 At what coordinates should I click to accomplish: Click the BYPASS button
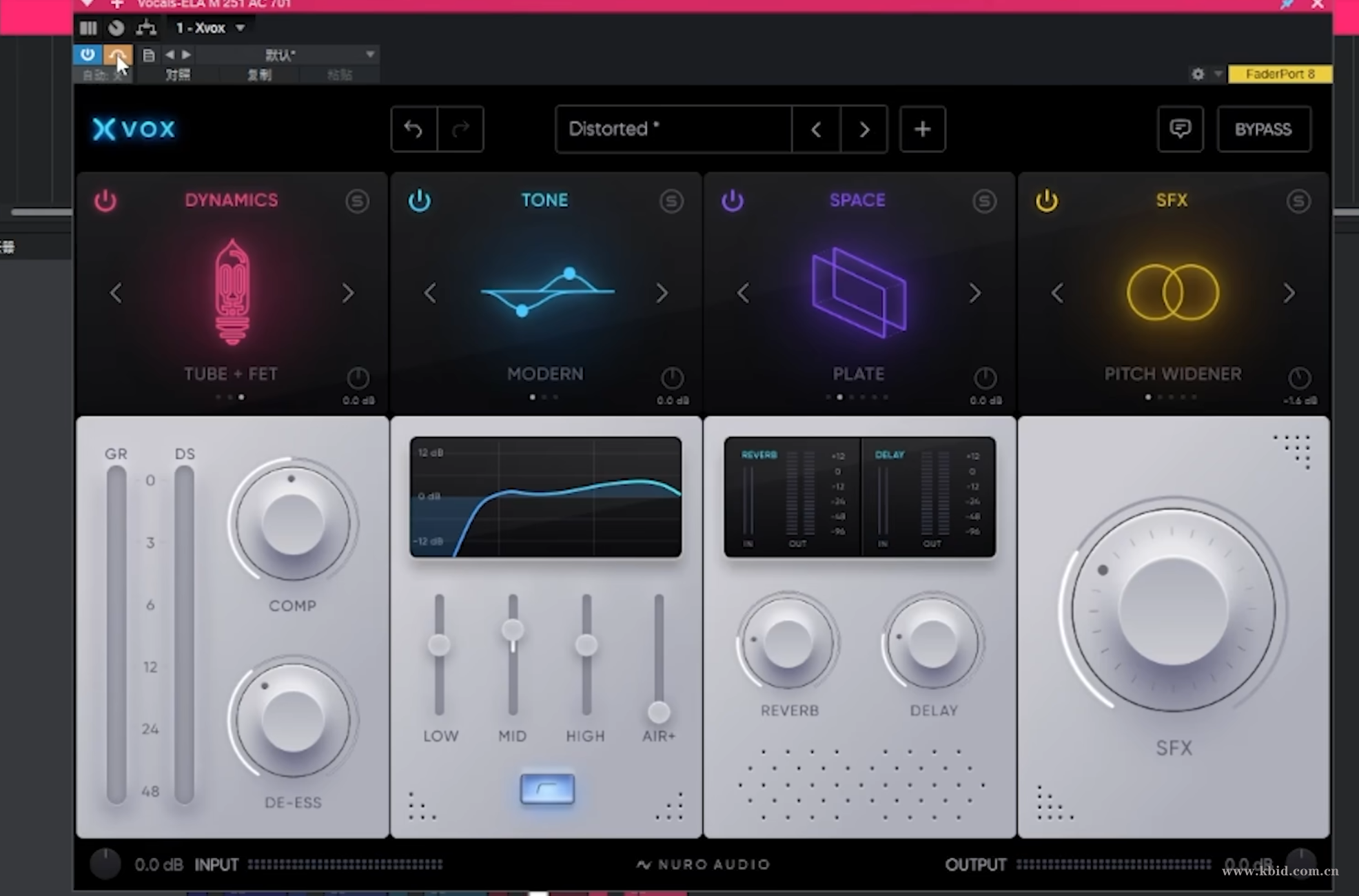click(1263, 128)
